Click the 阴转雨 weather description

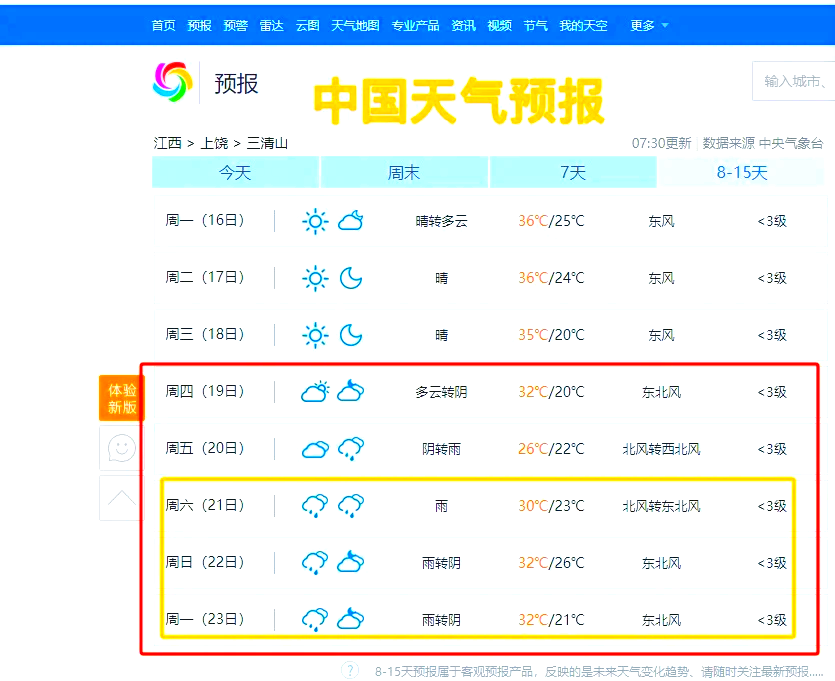click(x=441, y=449)
